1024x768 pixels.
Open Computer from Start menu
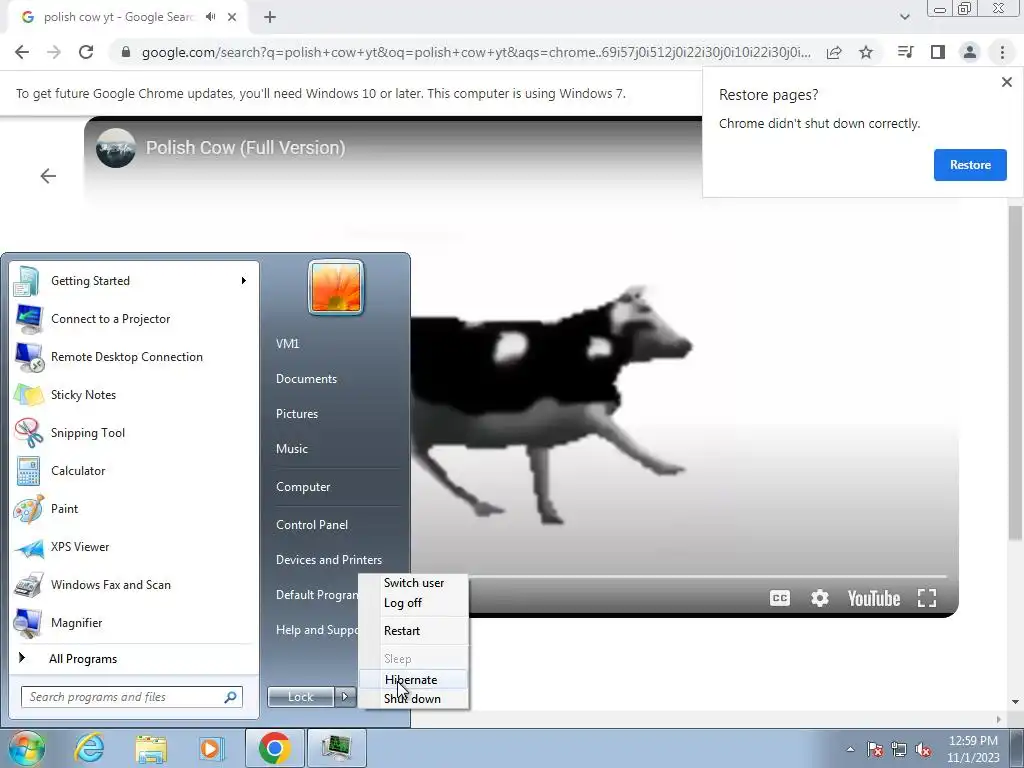pos(303,487)
